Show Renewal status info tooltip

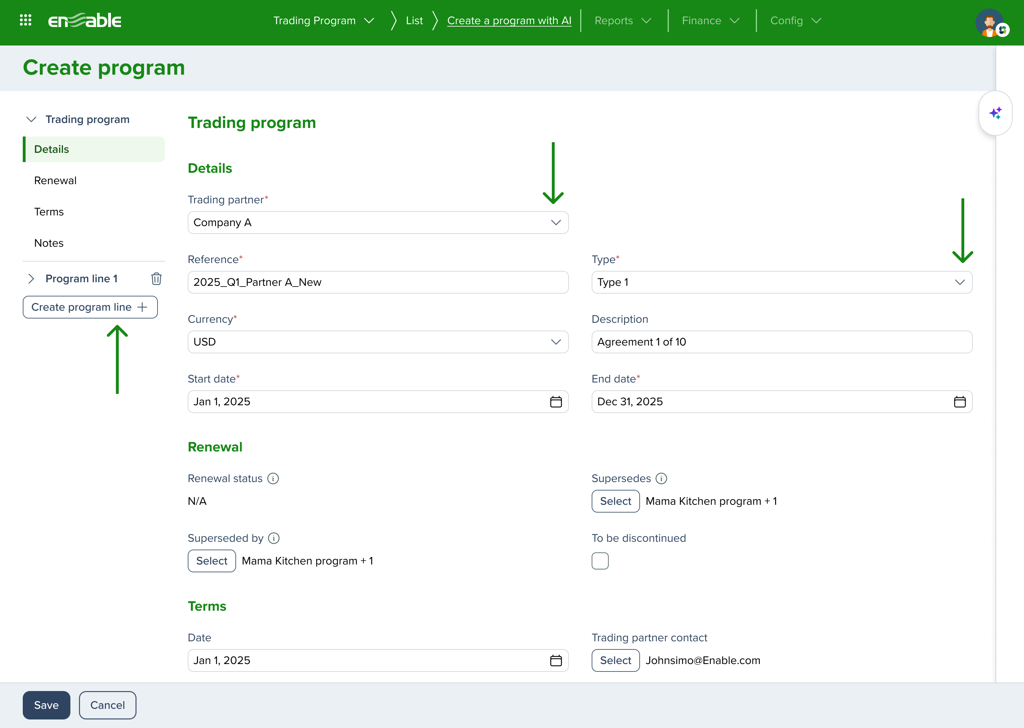[273, 479]
